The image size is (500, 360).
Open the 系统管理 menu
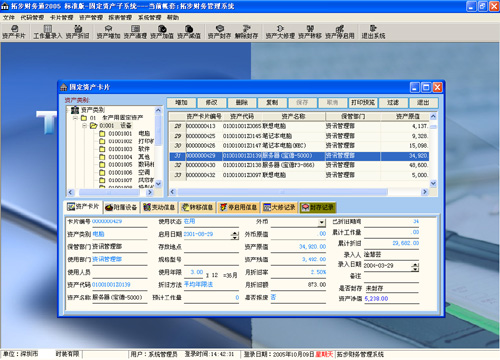(149, 17)
